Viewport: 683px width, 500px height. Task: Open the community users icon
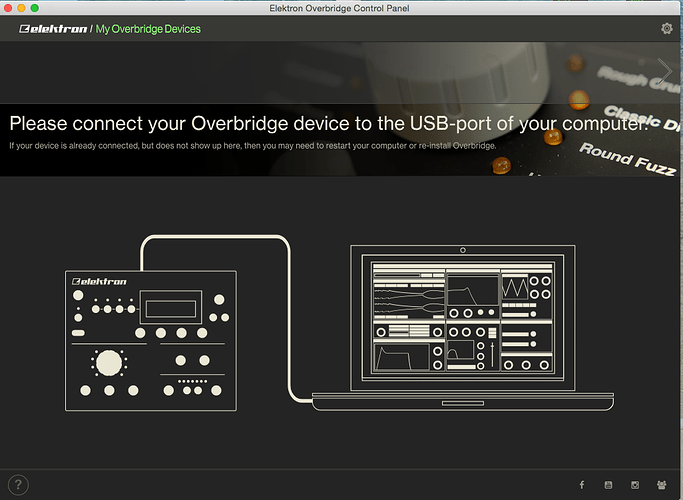click(662, 485)
